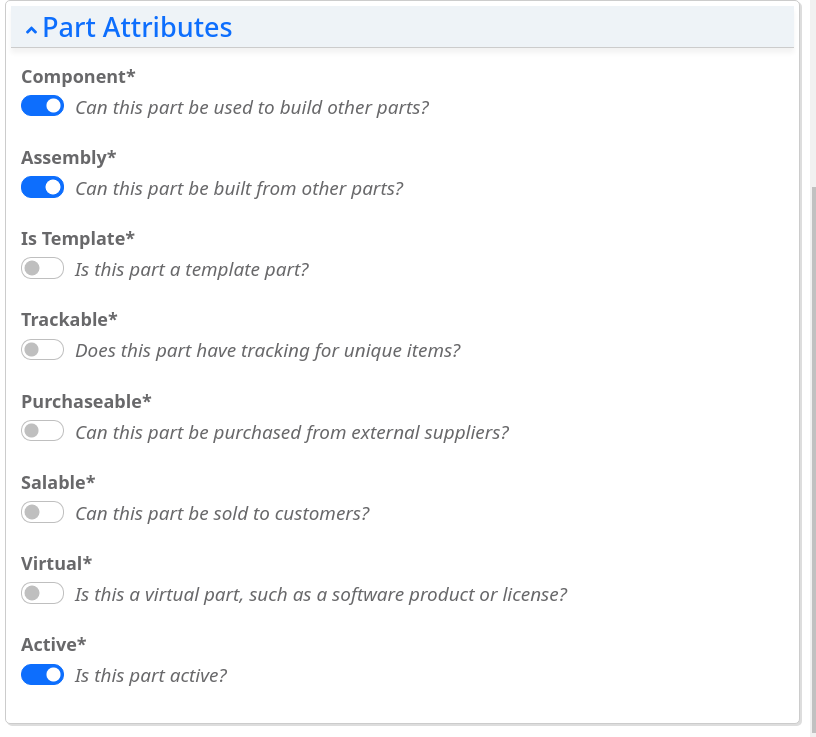The height and width of the screenshot is (737, 816).
Task: Click the Virtual helper description text
Action: click(x=320, y=594)
